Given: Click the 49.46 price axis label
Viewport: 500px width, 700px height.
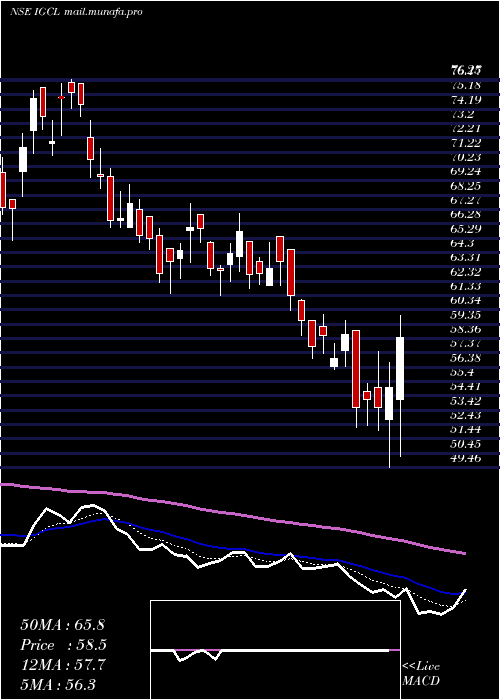Looking at the screenshot, I should click(467, 458).
